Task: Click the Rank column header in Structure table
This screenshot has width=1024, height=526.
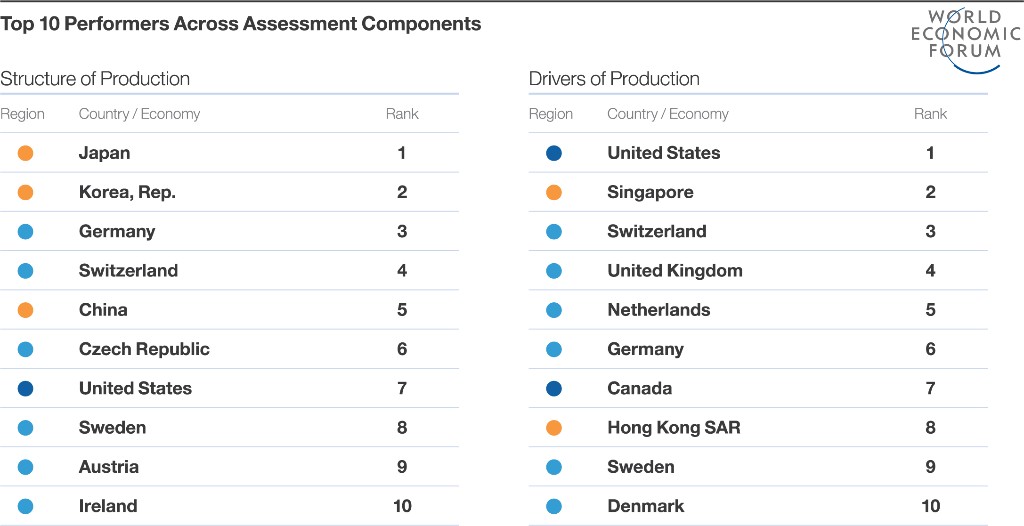Action: [x=402, y=114]
